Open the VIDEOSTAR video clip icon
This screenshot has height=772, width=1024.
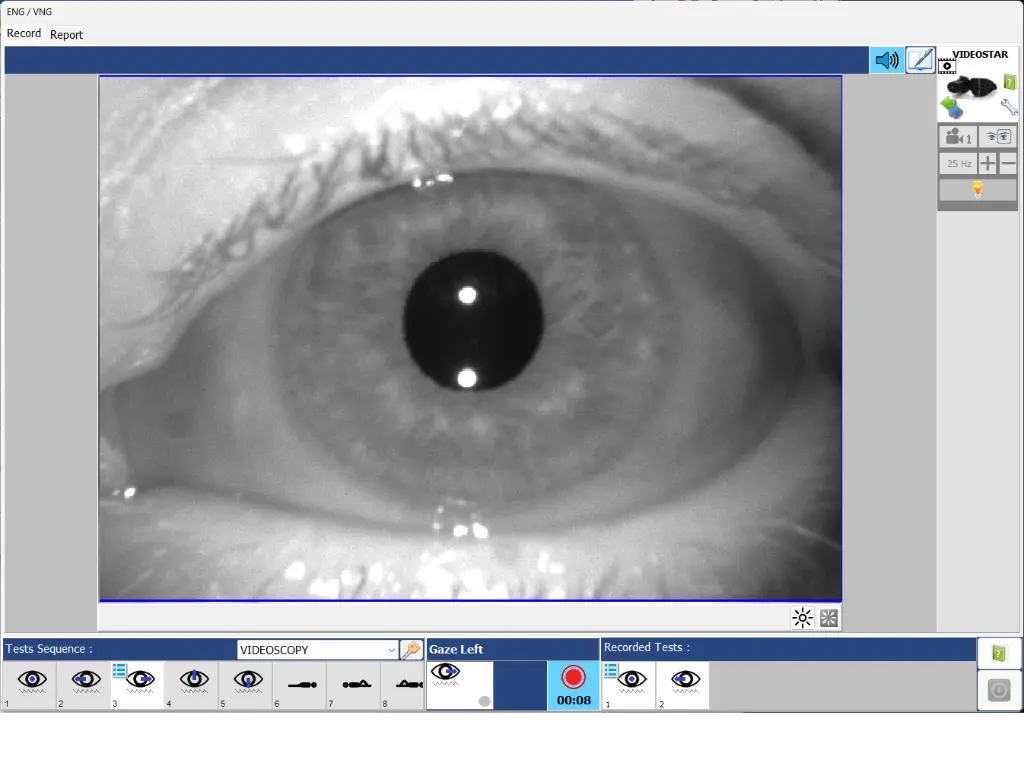click(948, 66)
